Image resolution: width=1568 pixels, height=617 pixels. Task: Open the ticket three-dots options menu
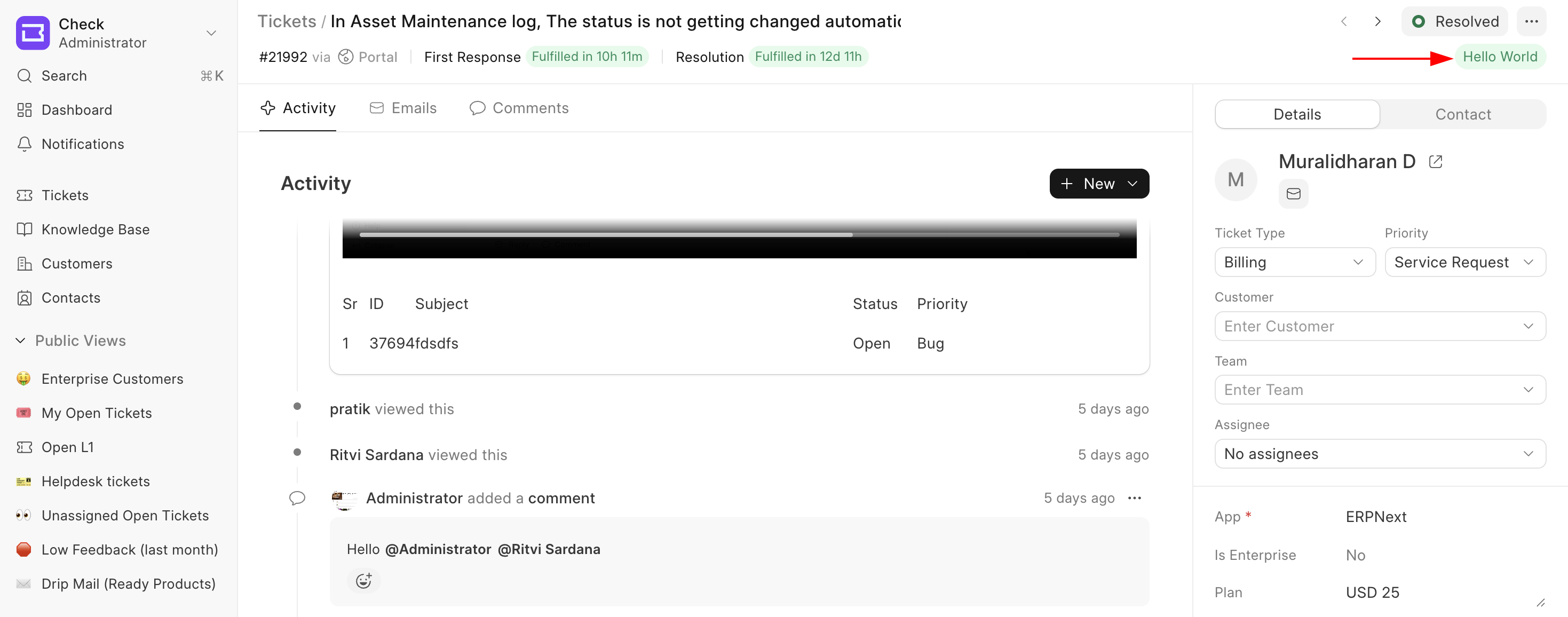1531,22
